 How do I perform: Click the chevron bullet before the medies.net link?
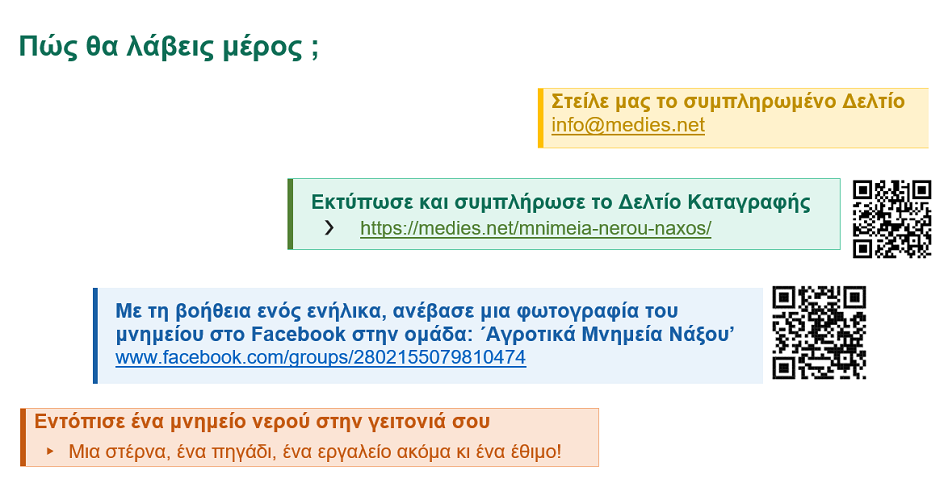pos(330,228)
